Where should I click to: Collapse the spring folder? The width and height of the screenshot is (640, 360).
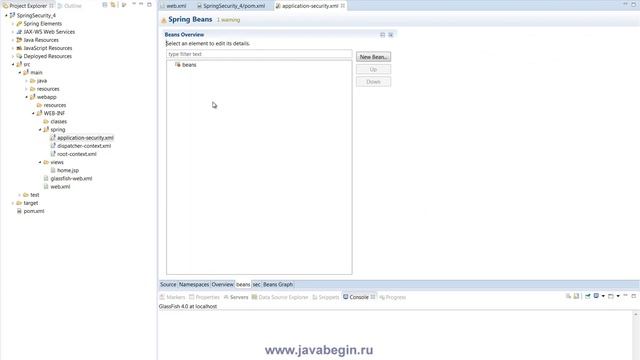[40, 130]
